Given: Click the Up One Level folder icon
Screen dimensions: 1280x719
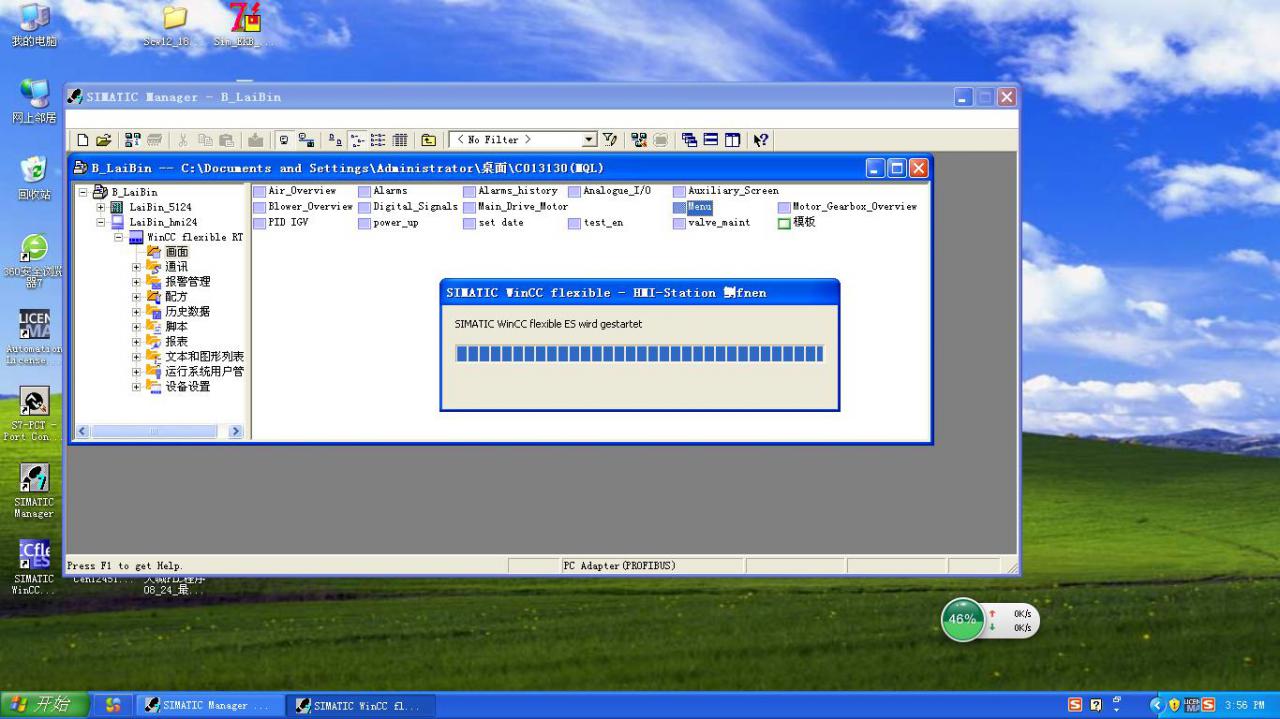Looking at the screenshot, I should tap(428, 140).
